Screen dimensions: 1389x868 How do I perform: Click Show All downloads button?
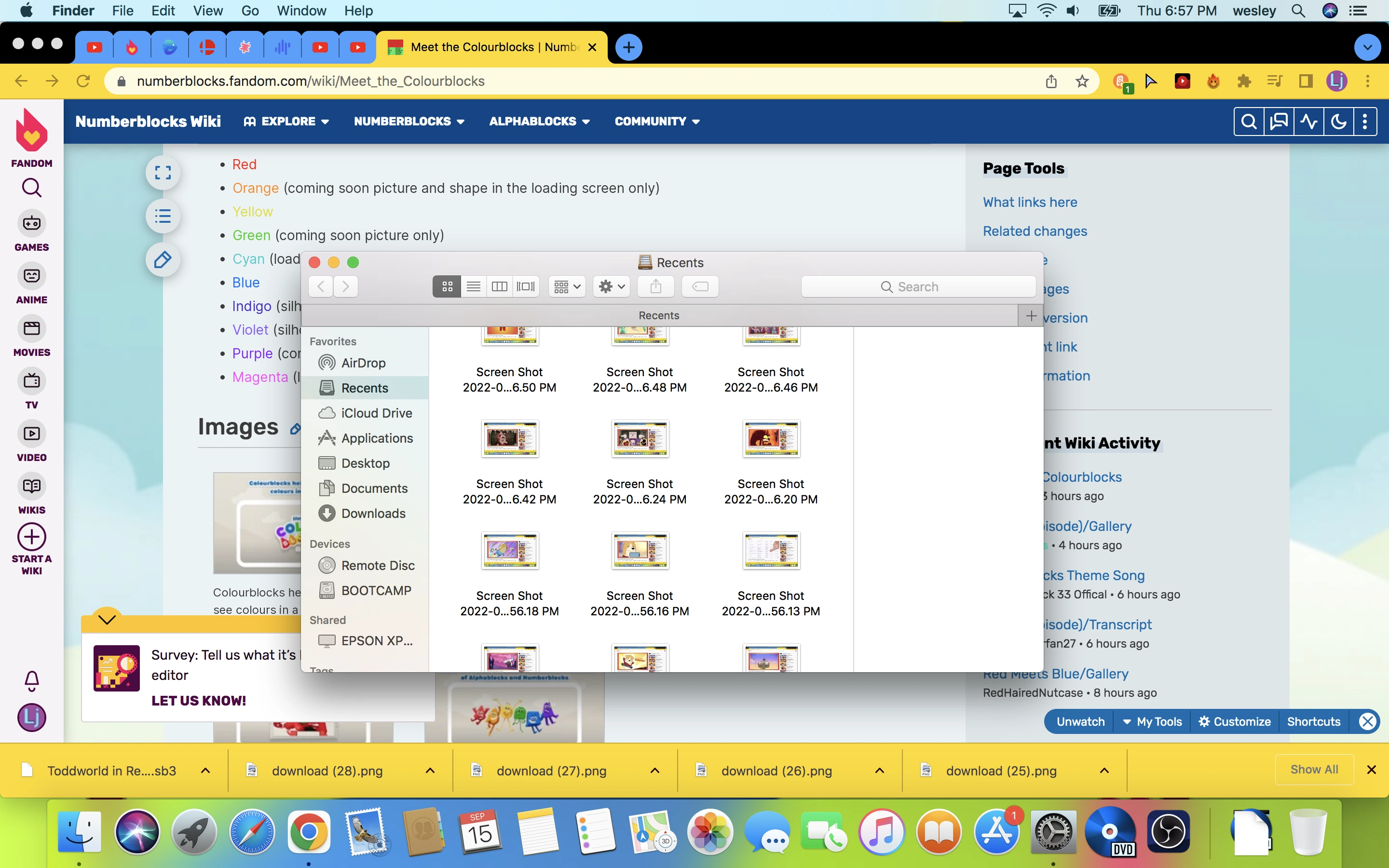[1314, 769]
